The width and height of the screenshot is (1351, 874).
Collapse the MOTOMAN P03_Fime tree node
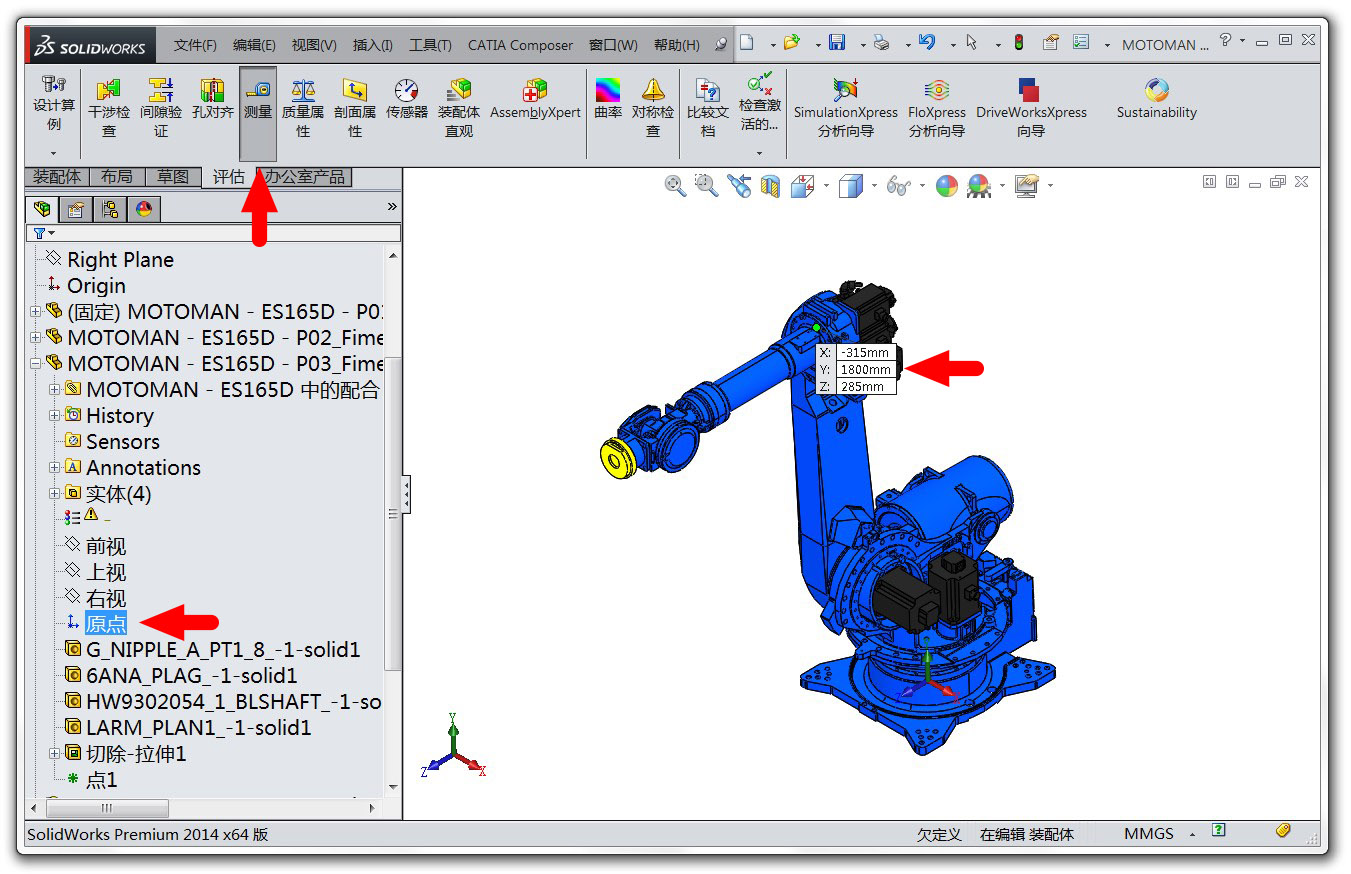[36, 364]
